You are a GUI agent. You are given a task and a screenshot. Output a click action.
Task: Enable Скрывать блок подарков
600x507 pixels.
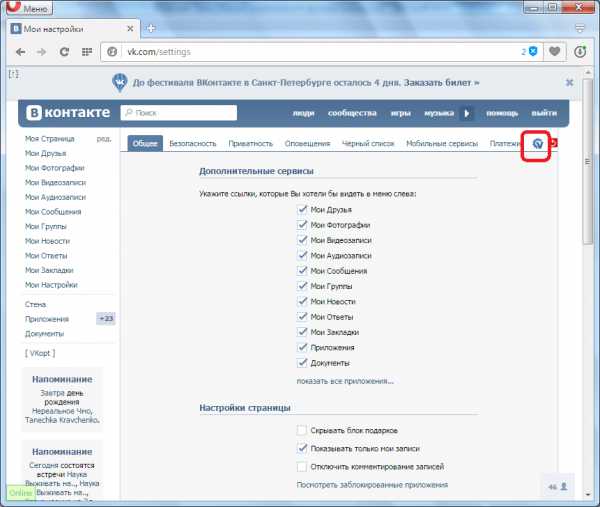(x=302, y=430)
